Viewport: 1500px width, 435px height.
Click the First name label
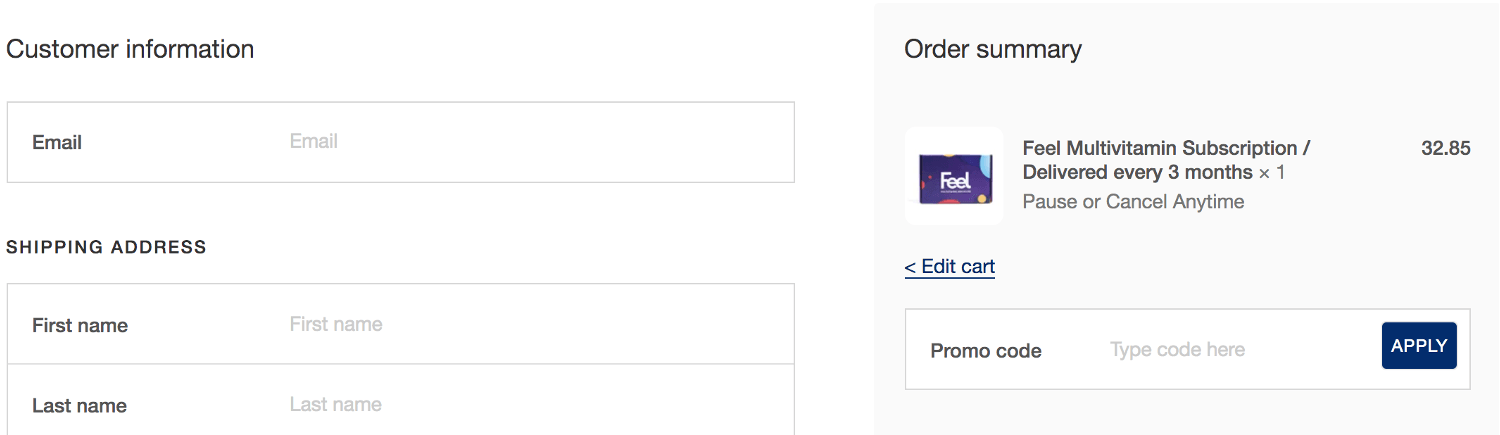80,325
